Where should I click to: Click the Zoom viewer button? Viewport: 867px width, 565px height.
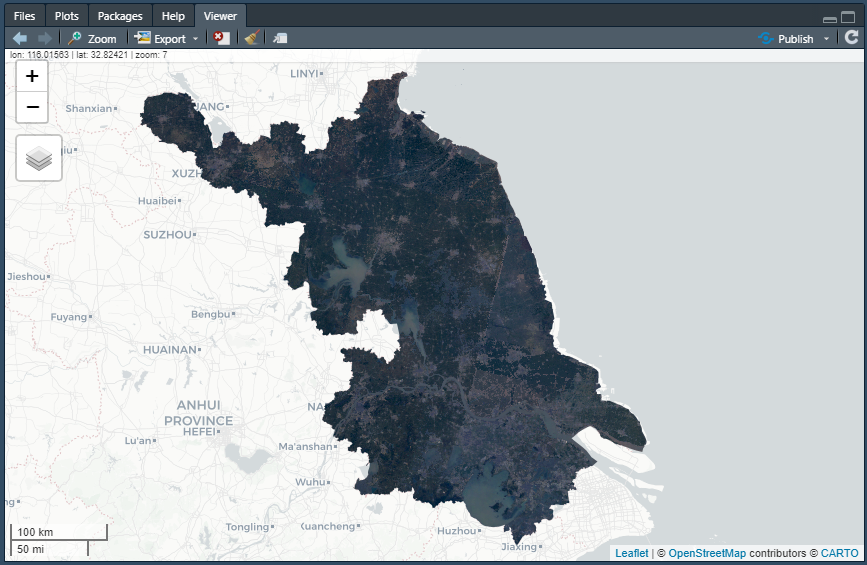pyautogui.click(x=92, y=38)
